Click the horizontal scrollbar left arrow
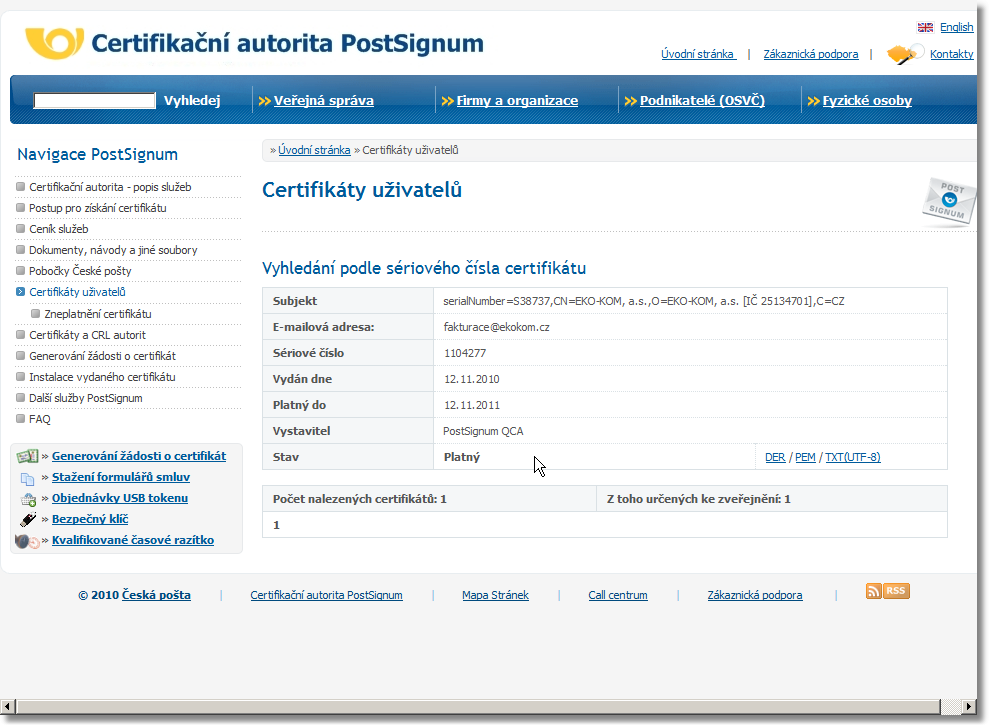 pos(7,706)
